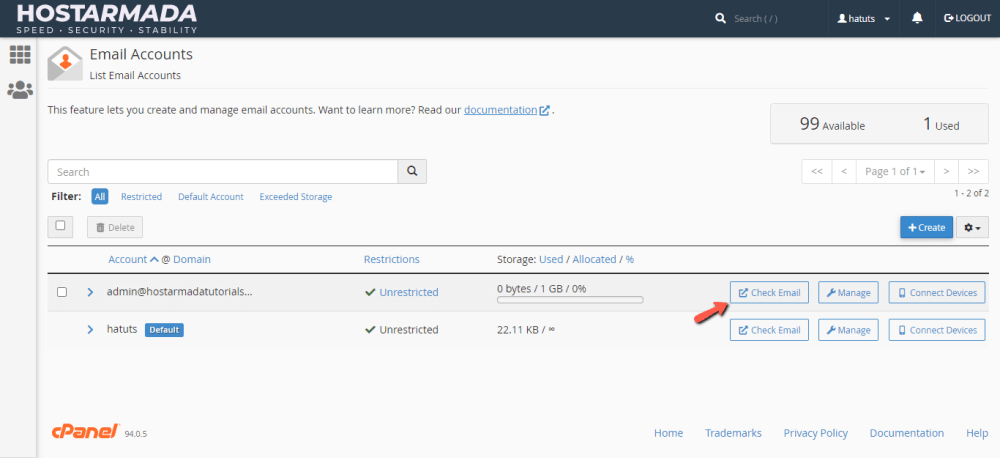The image size is (1000, 458).
Task: Go to last page (>>) button
Action: click(x=973, y=172)
